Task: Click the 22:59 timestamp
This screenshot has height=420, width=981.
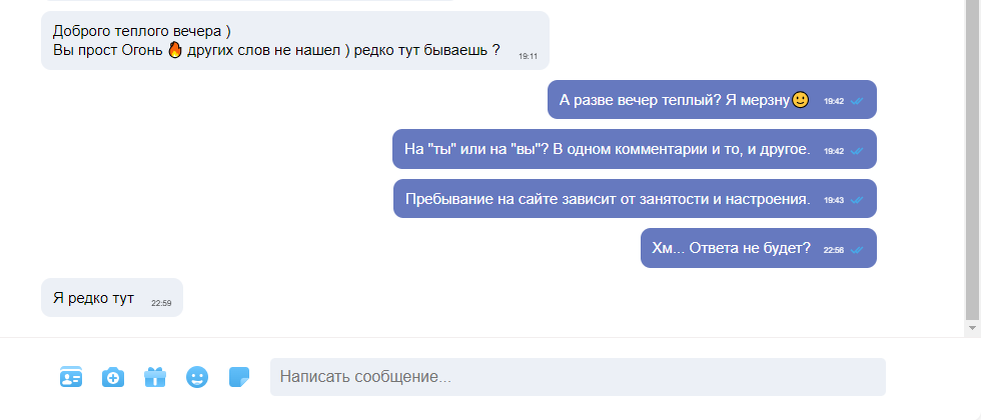Action: (161, 303)
